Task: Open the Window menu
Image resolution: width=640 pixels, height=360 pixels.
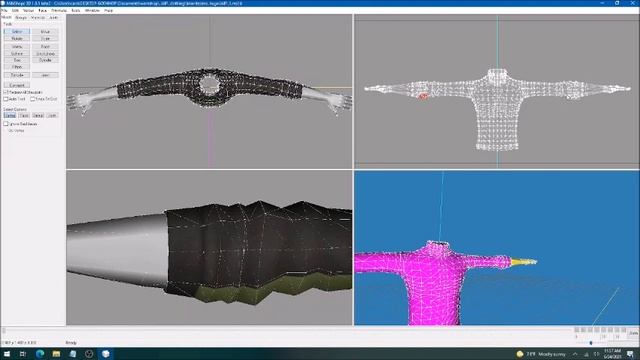Action: 92,10
